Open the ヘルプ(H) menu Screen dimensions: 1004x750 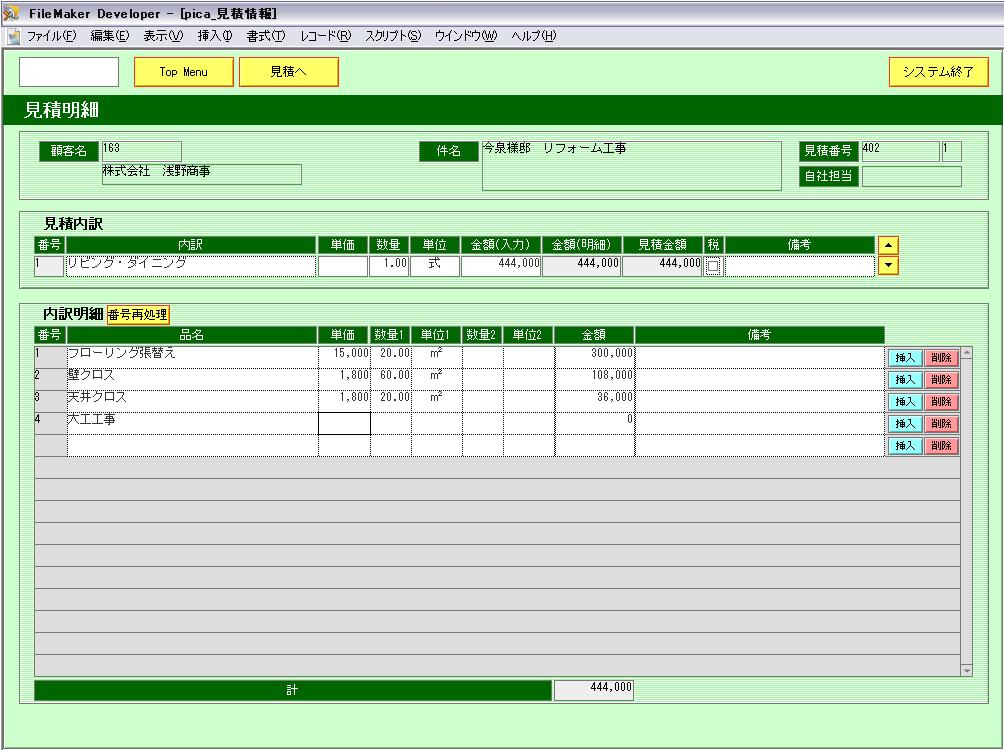533,37
